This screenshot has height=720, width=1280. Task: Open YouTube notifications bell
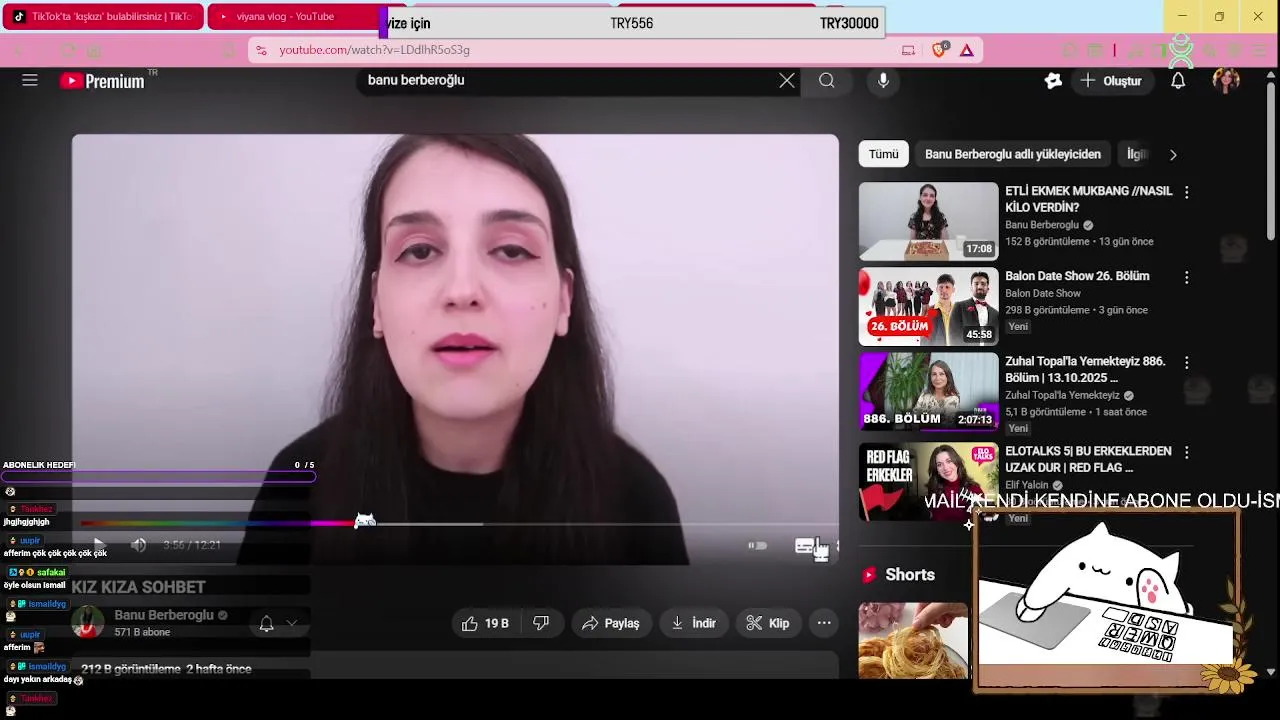pos(1178,80)
